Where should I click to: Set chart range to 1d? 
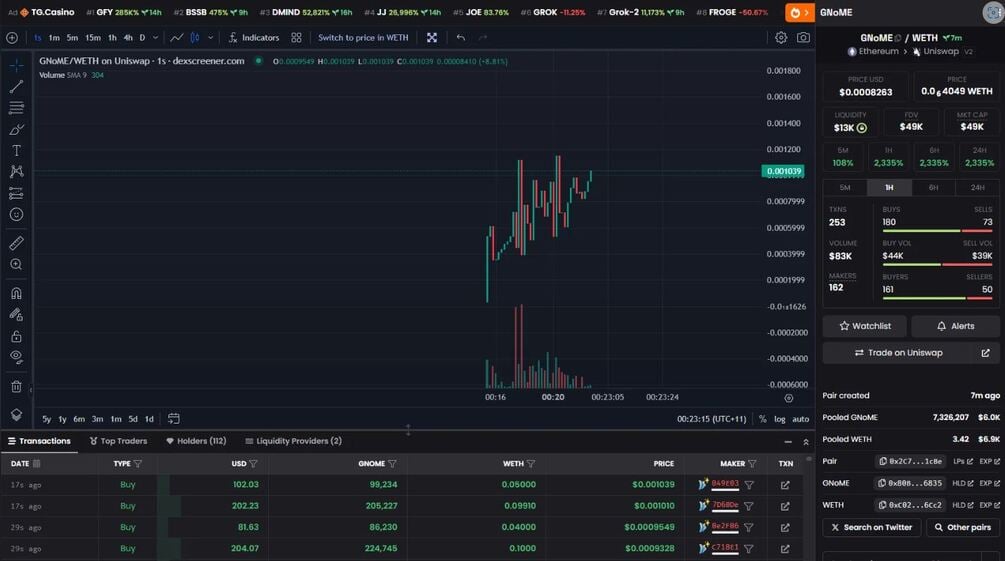(x=149, y=419)
